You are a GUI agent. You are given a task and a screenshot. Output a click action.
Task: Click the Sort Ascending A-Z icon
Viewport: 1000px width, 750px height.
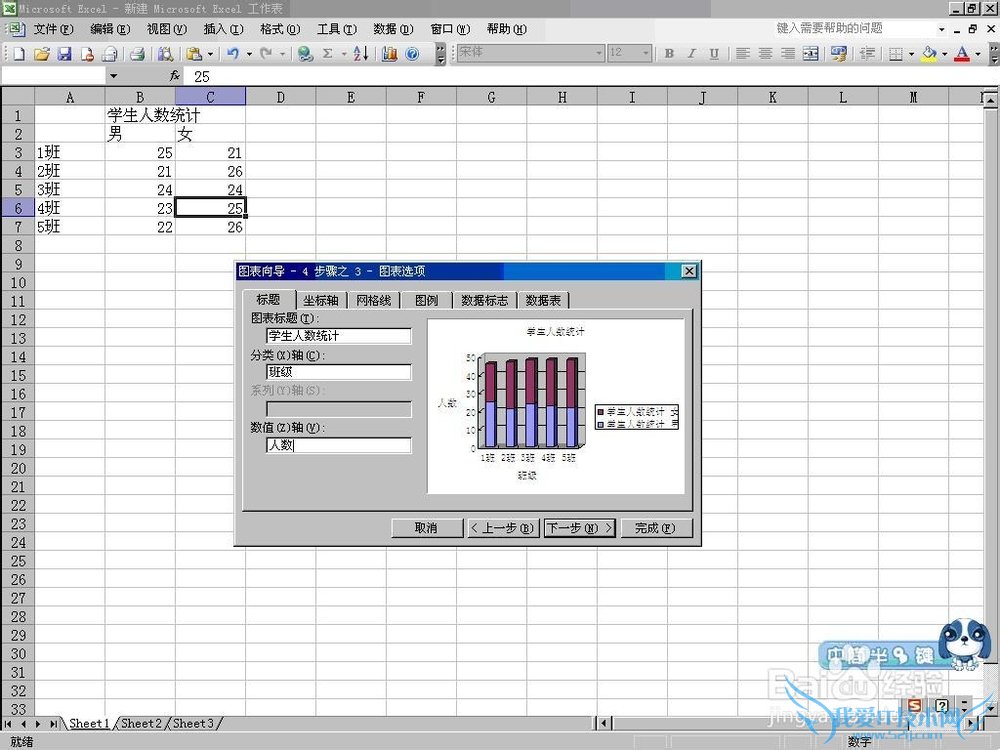click(x=360, y=54)
